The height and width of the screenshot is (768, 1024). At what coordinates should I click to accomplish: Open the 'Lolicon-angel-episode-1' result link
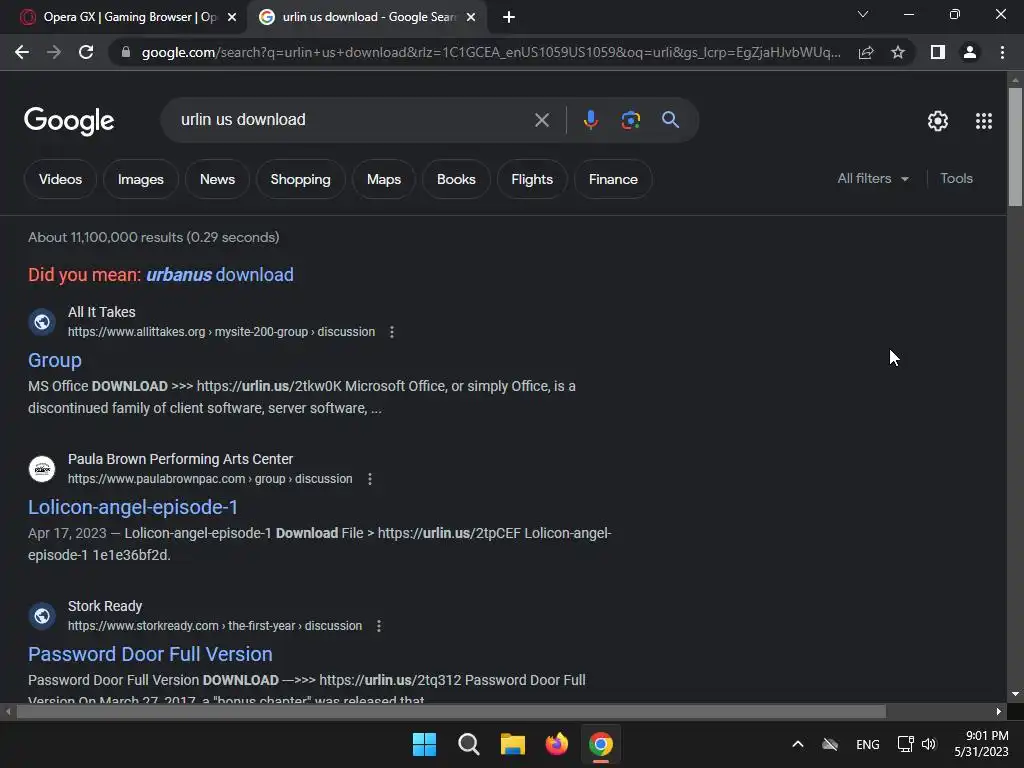133,507
